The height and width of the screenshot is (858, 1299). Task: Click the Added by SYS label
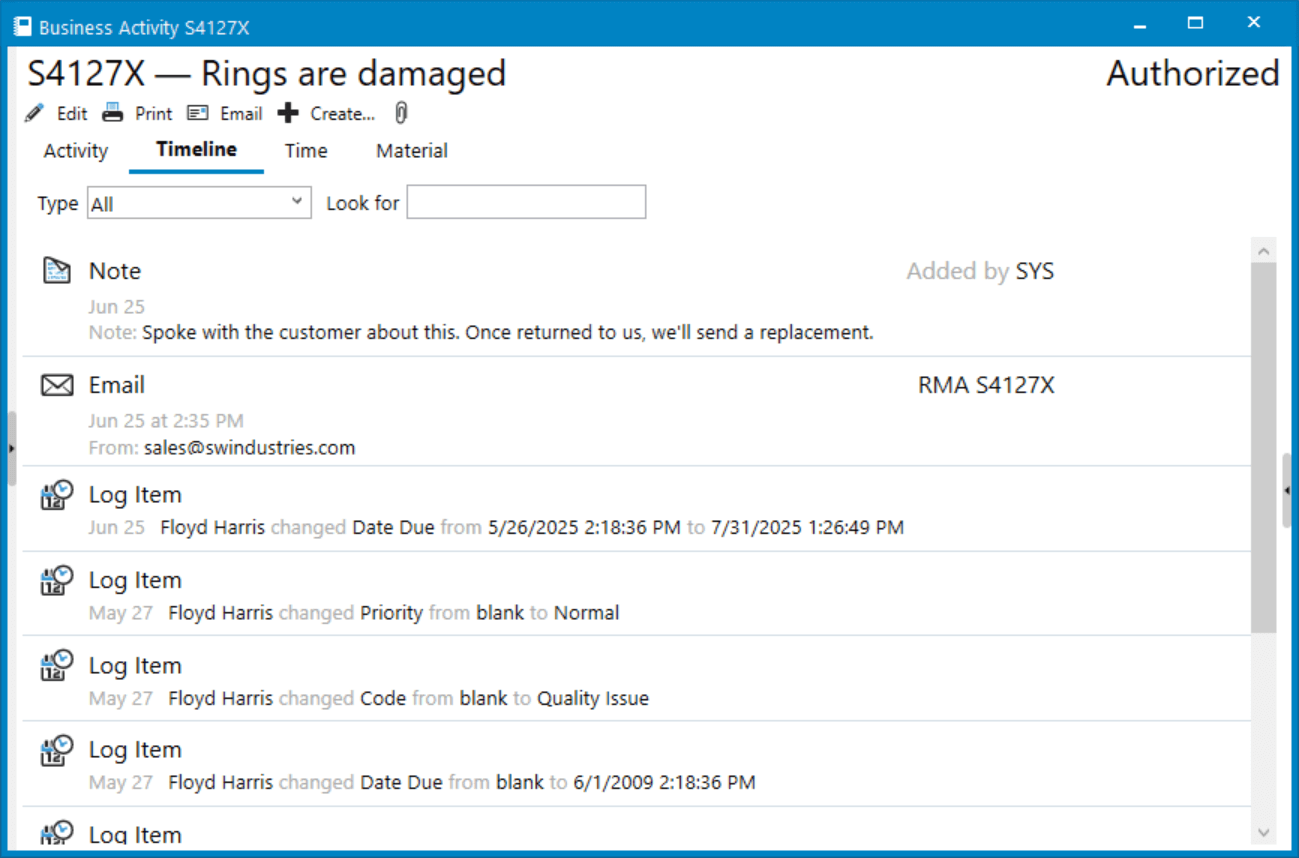(980, 271)
